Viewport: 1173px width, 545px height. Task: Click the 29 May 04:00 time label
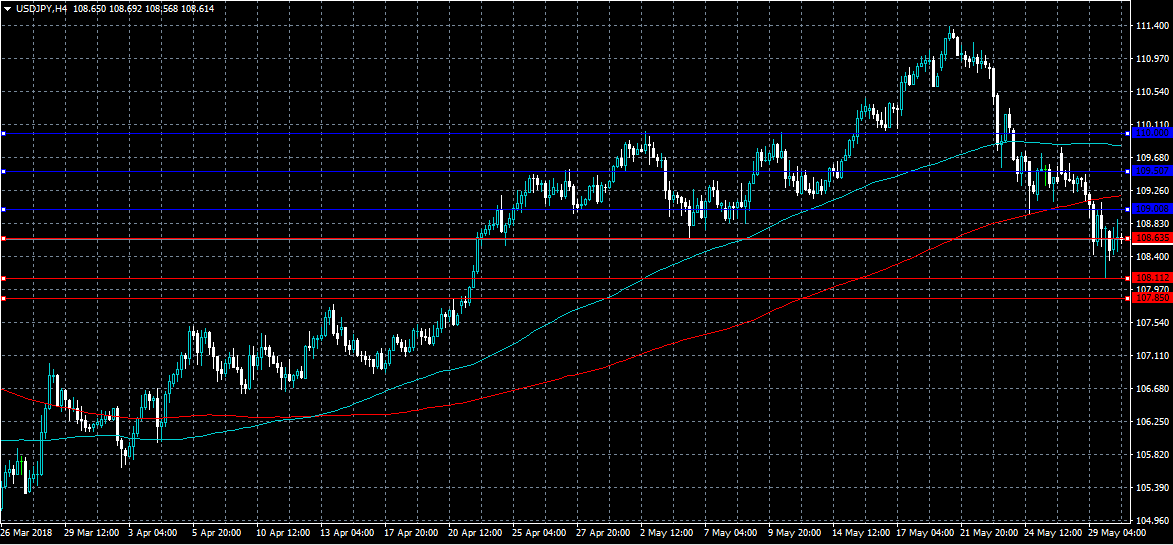[1116, 533]
